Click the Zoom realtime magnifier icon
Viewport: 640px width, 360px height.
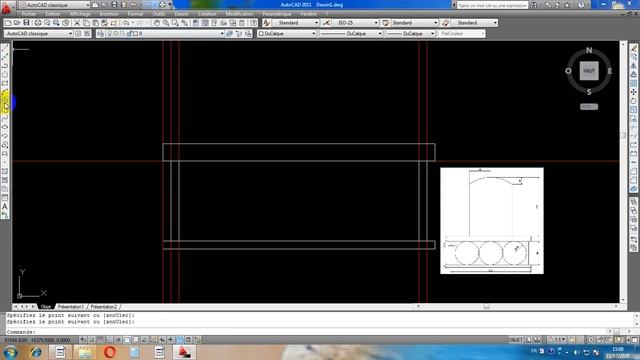point(166,23)
